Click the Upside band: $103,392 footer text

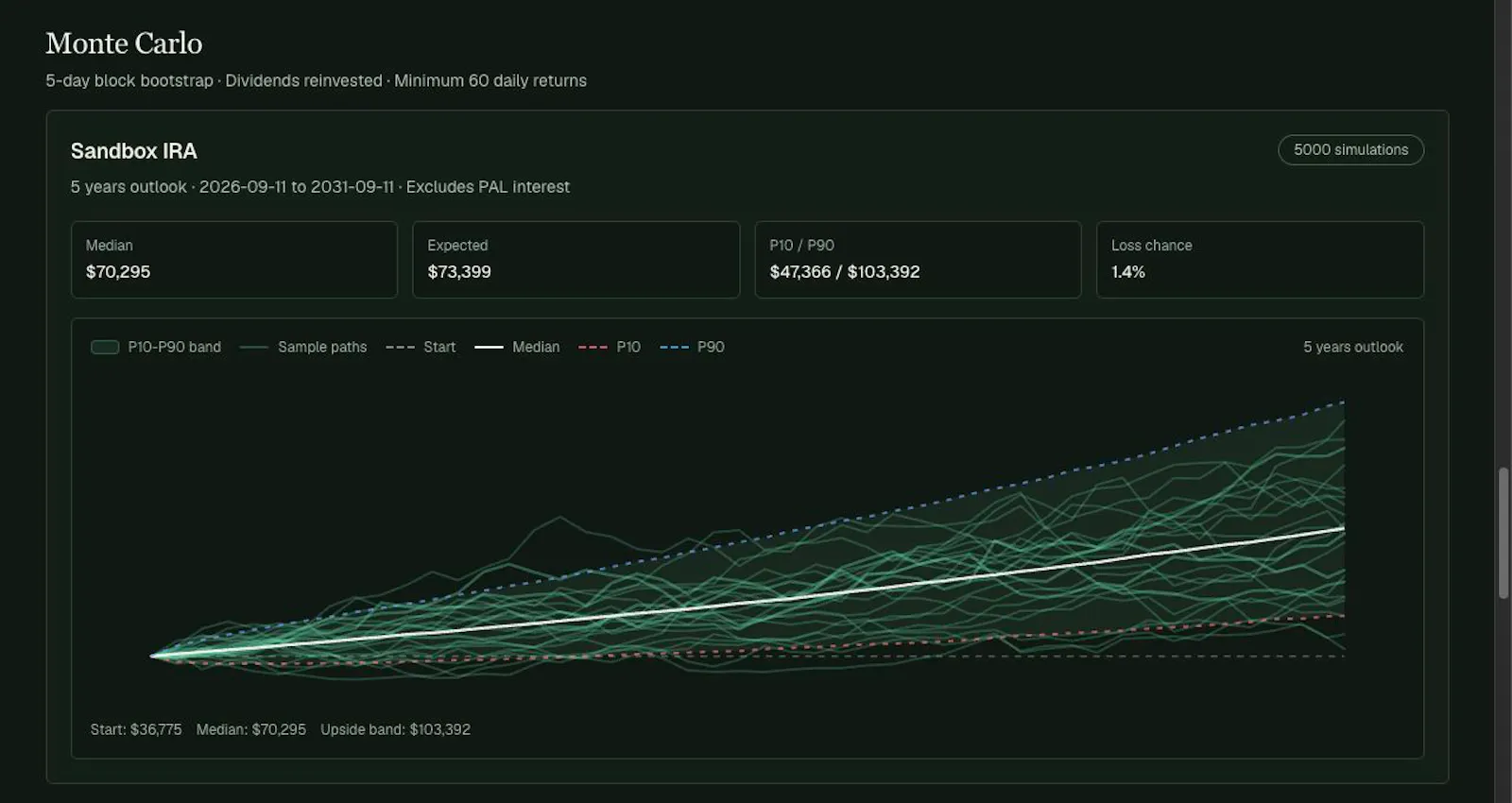[396, 730]
